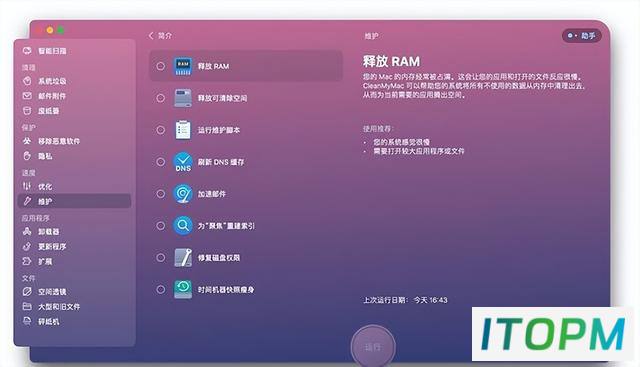This screenshot has height=367, width=640.
Task: Select the 刷新 DNS 缓存 radio button
Action: pyautogui.click(x=160, y=162)
